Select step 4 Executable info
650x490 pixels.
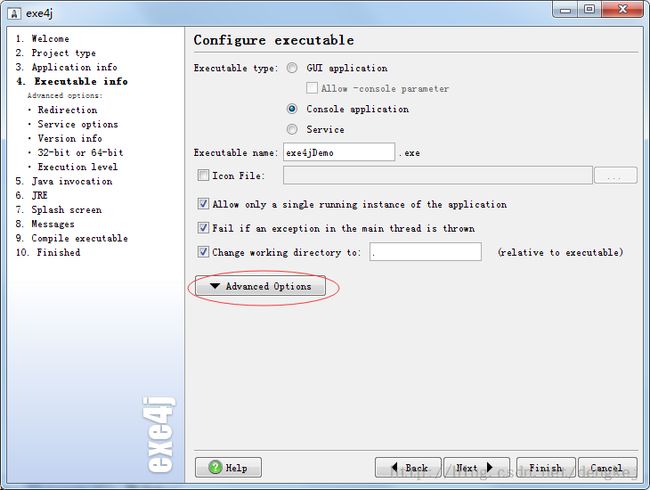pyautogui.click(x=72, y=81)
